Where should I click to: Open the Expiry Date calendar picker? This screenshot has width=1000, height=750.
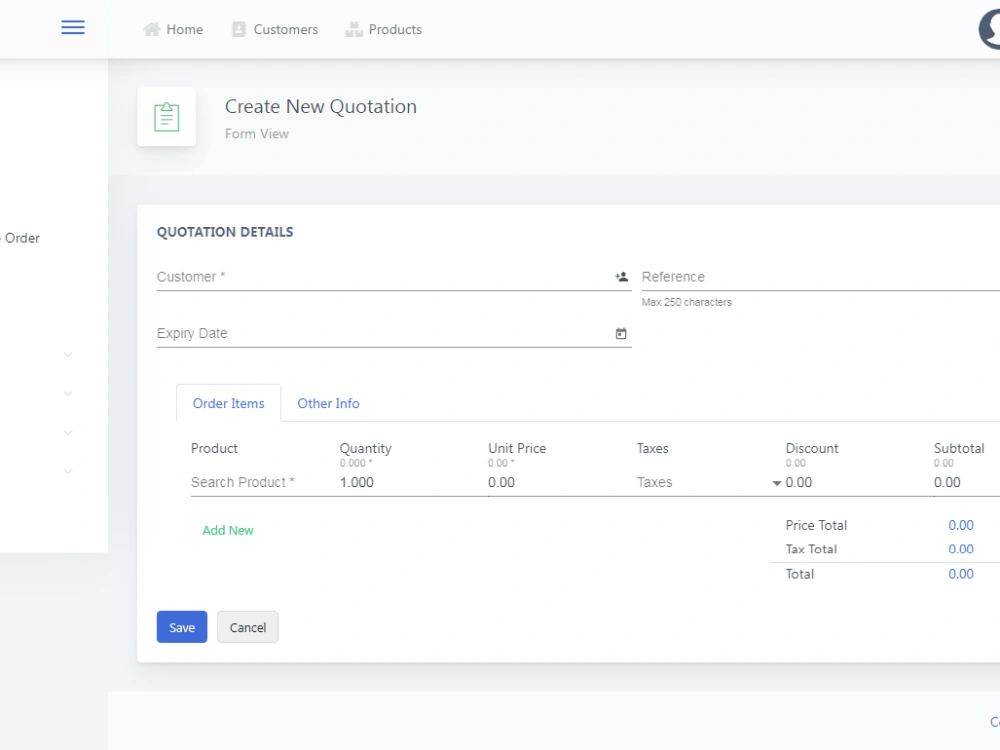tap(621, 334)
